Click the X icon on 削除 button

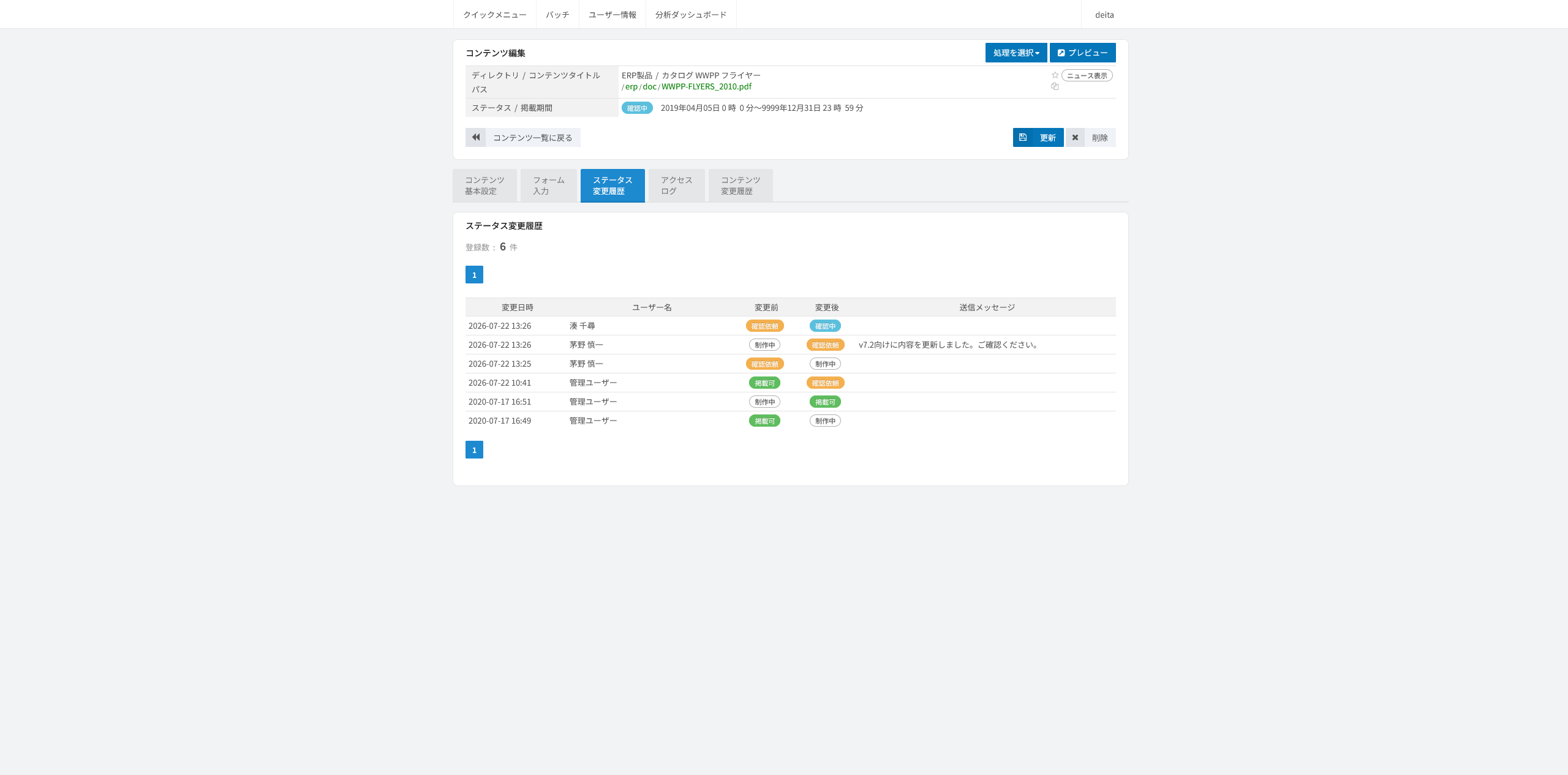[1075, 138]
